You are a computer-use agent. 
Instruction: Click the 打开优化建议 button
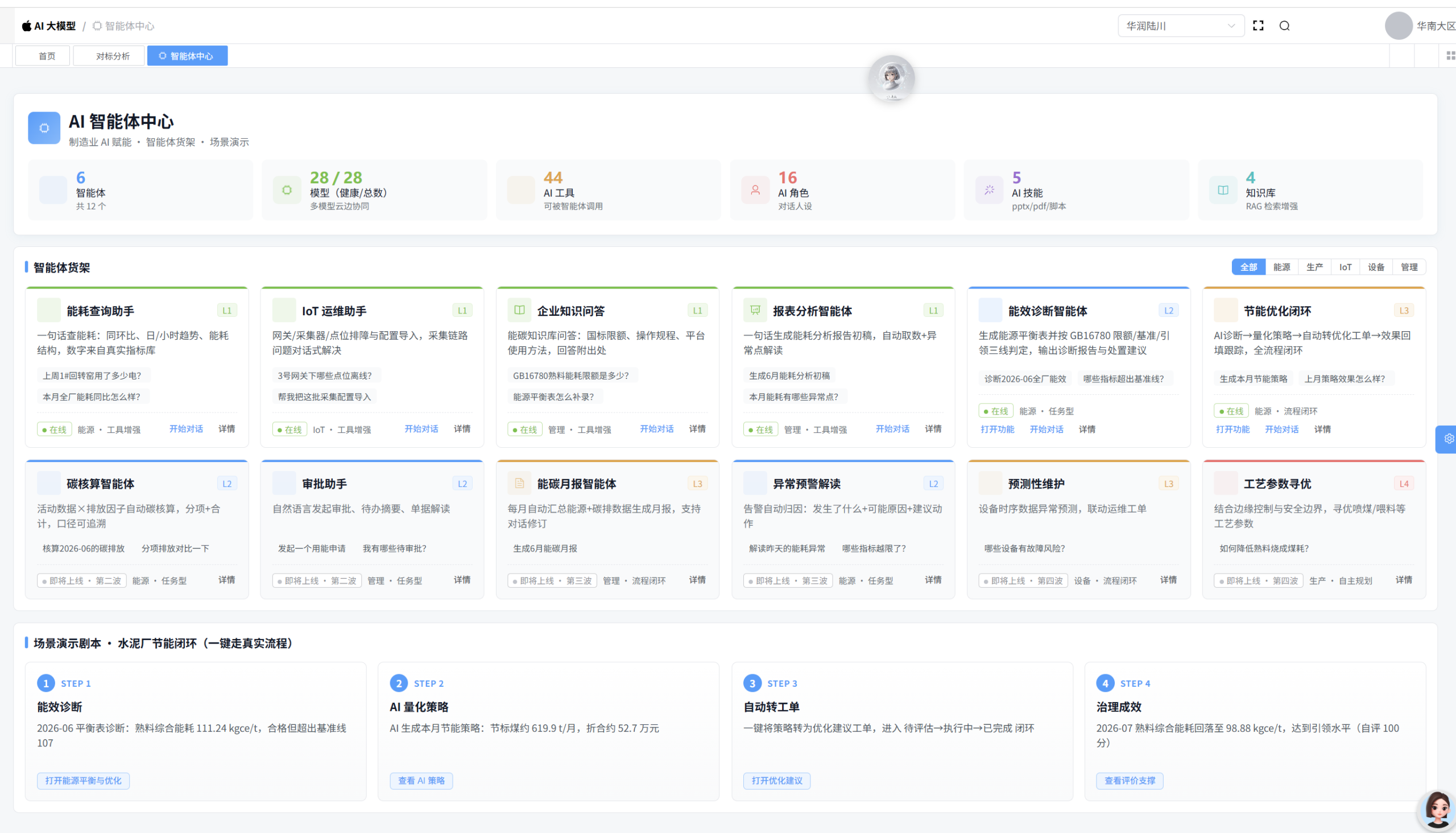(x=776, y=780)
